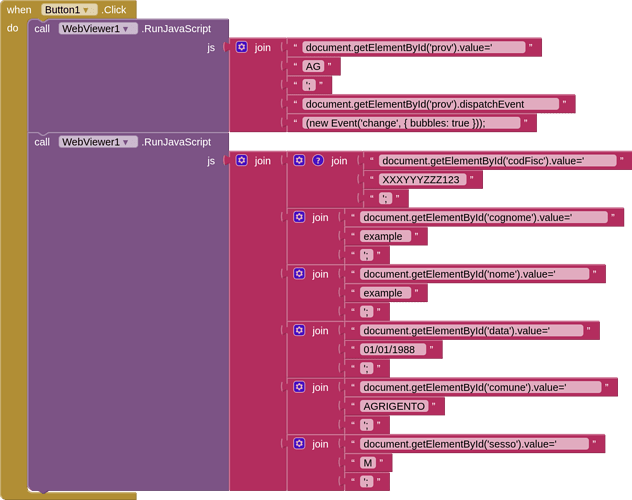Open the gear icon on the data join block

click(x=299, y=330)
